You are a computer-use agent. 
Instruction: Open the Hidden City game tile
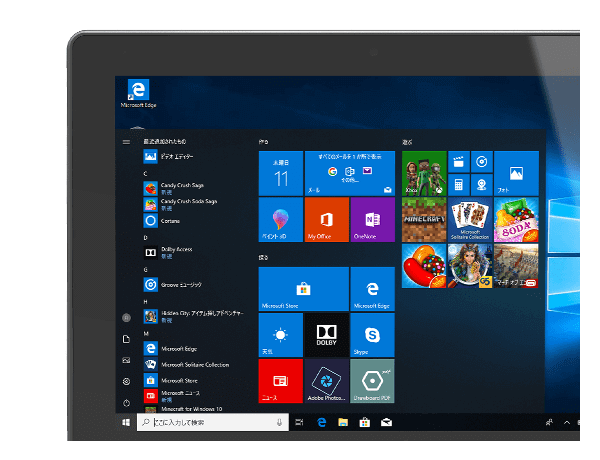click(470, 266)
